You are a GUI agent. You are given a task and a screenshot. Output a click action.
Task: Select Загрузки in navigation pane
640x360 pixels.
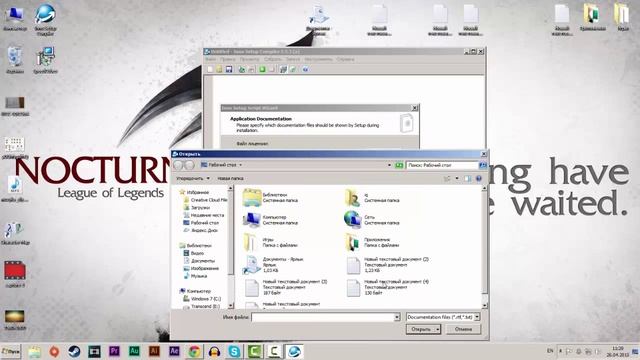coord(197,208)
